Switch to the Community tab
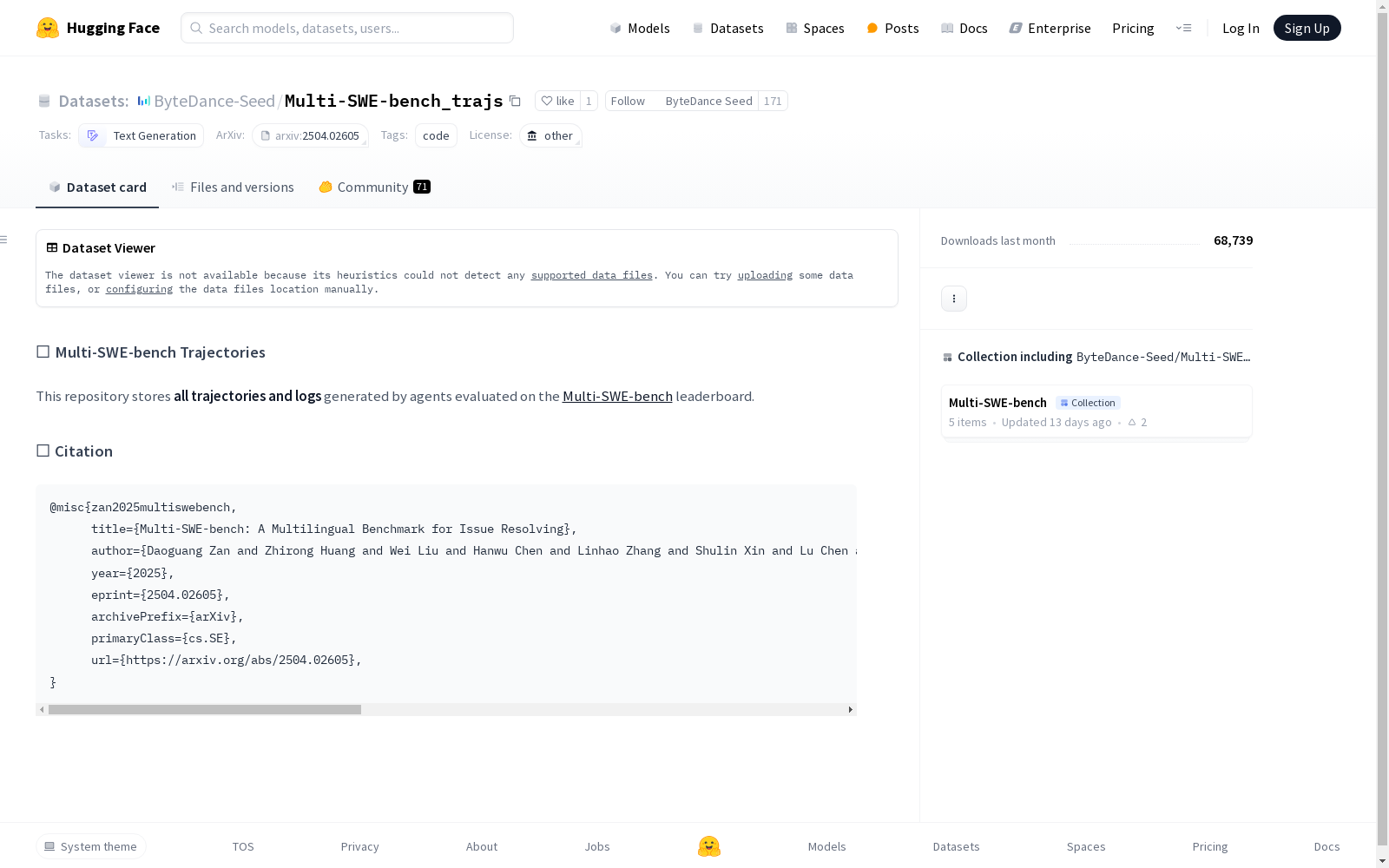Viewport: 1389px width, 868px height. click(375, 187)
